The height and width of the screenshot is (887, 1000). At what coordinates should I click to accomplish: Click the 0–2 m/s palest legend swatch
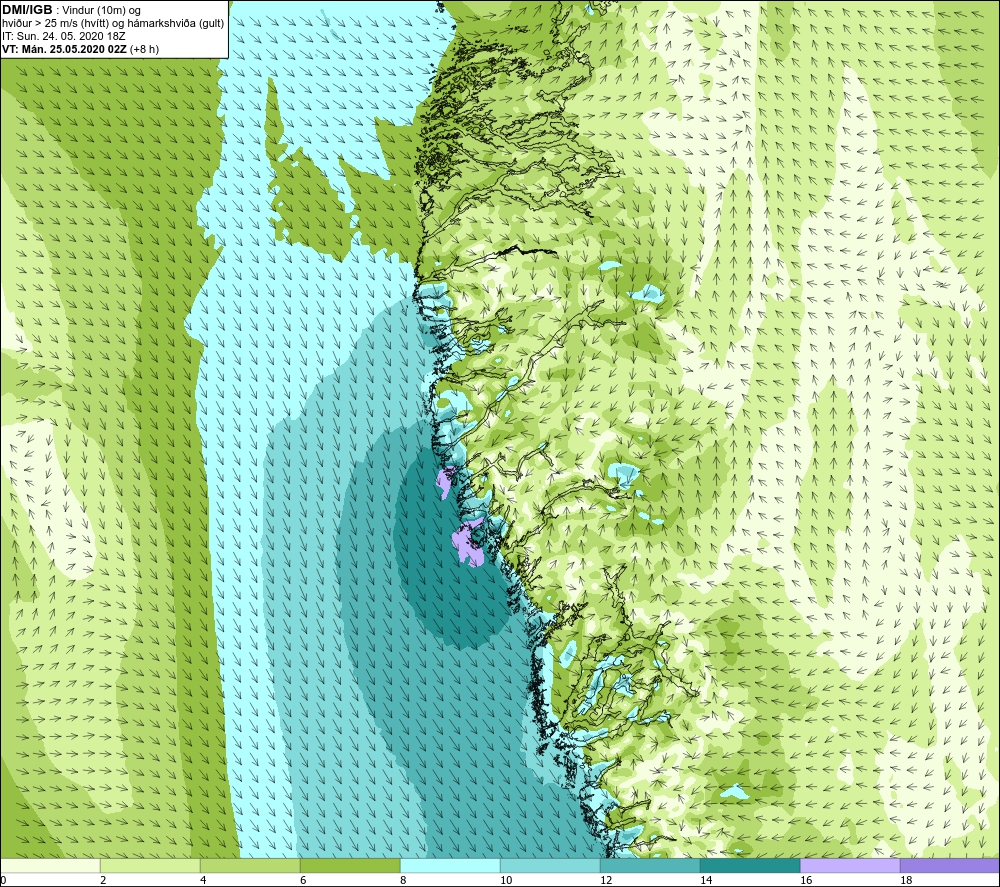pos(50,865)
